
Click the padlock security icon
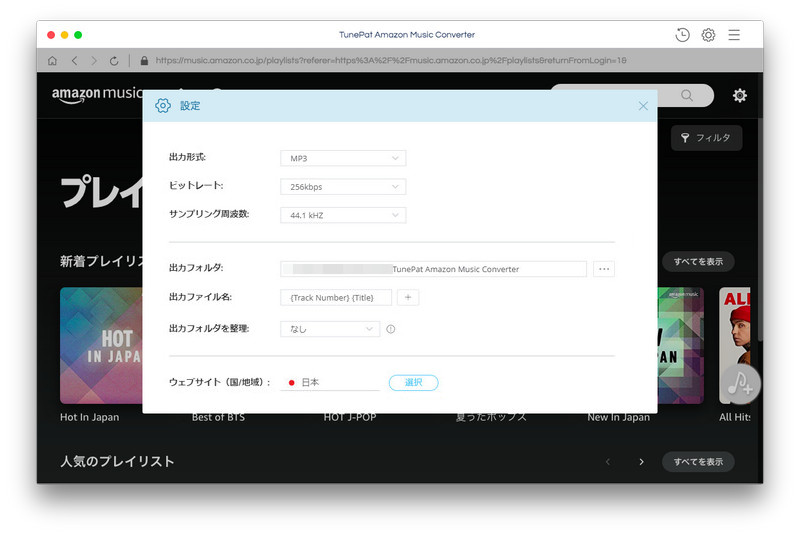[144, 60]
